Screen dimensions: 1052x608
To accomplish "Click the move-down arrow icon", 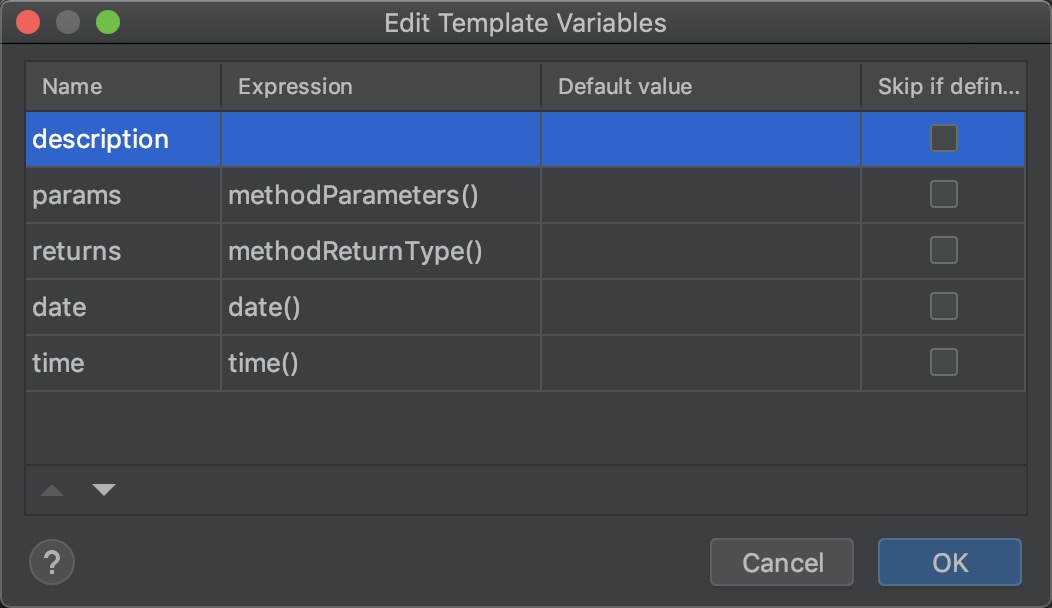I will (x=104, y=490).
